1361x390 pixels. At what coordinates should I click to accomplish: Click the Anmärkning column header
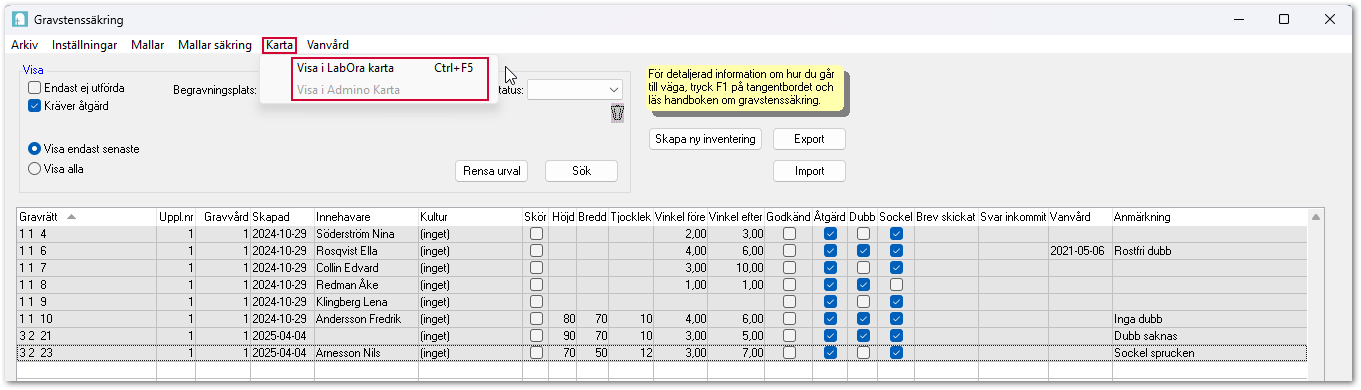pos(1210,217)
